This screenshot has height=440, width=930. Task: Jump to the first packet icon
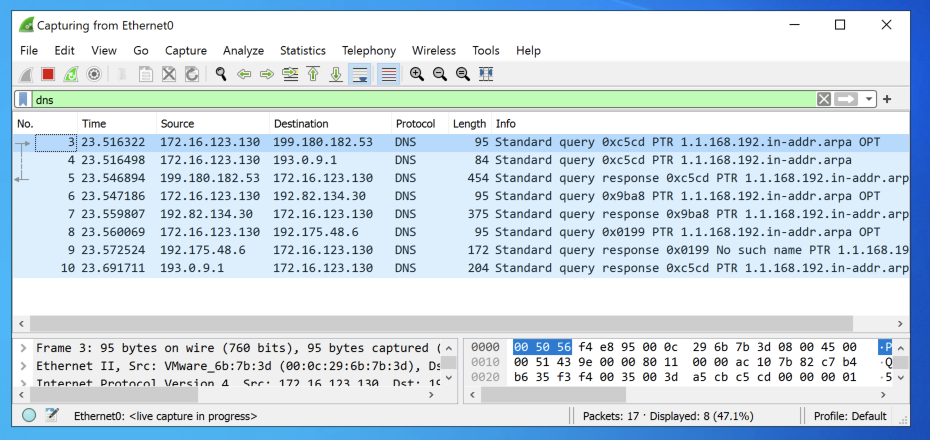tap(313, 74)
